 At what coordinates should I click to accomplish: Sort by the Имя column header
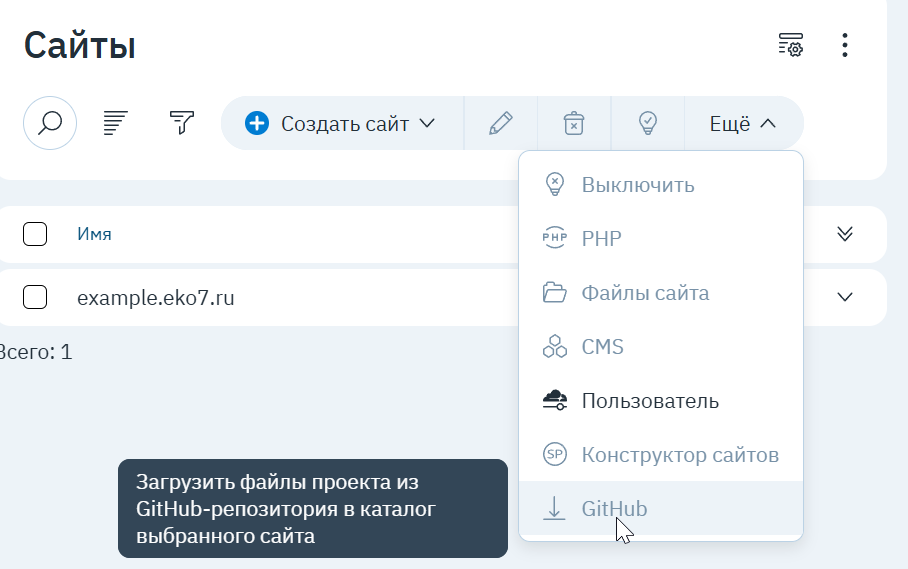coord(94,234)
